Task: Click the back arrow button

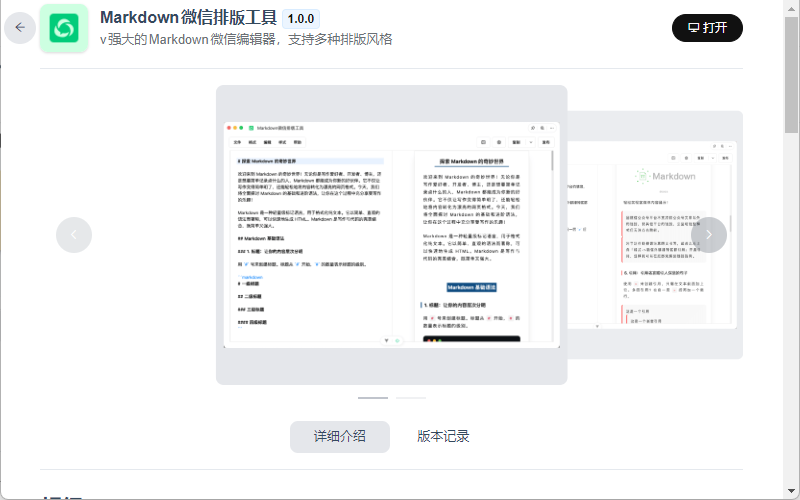Action: (20, 28)
